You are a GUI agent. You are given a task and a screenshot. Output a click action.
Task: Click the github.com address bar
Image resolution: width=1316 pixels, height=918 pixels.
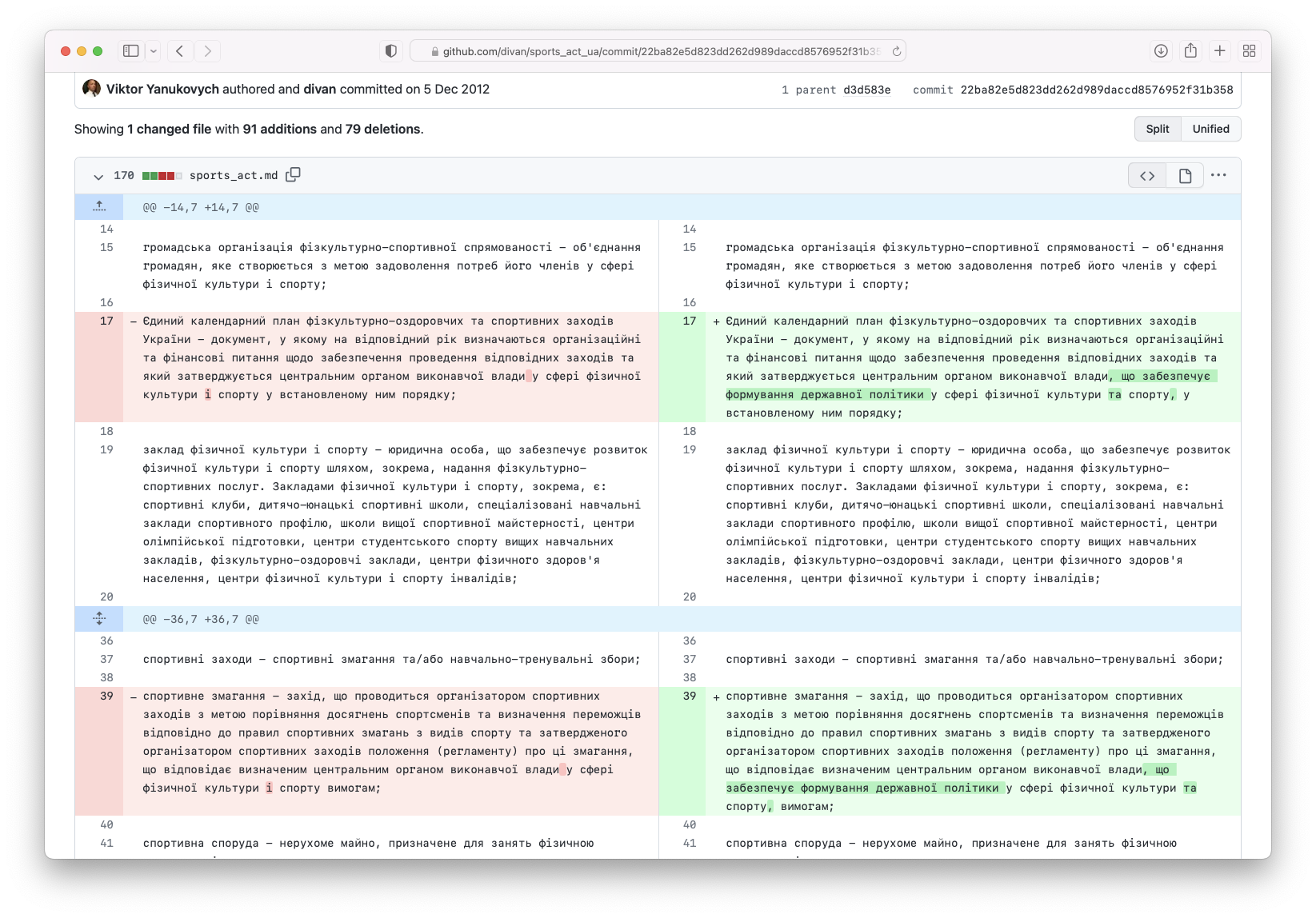point(658,51)
